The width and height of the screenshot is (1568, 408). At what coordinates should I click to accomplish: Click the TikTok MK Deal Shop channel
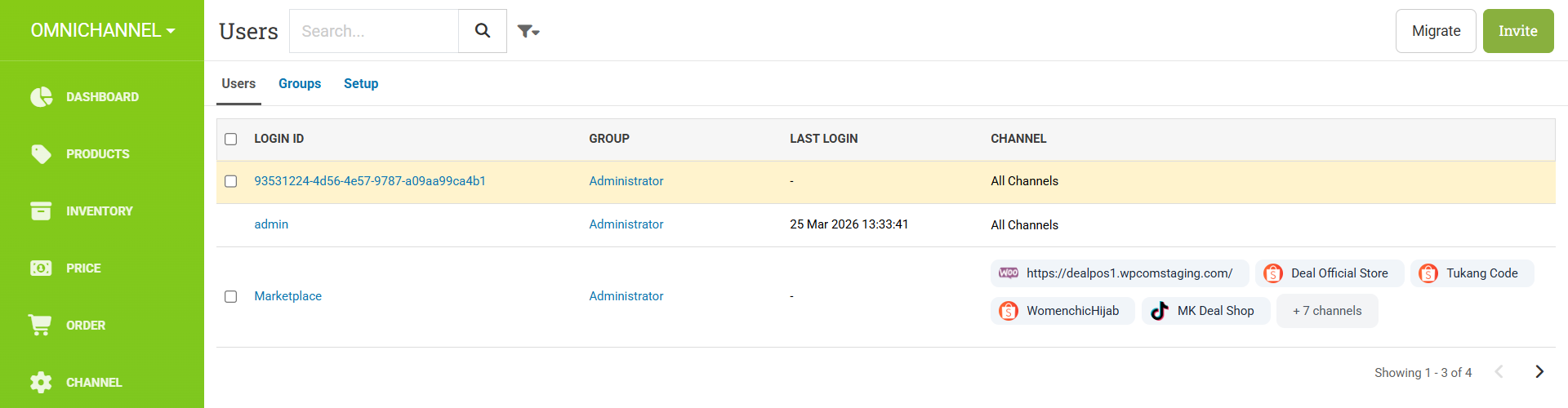[x=1205, y=311]
